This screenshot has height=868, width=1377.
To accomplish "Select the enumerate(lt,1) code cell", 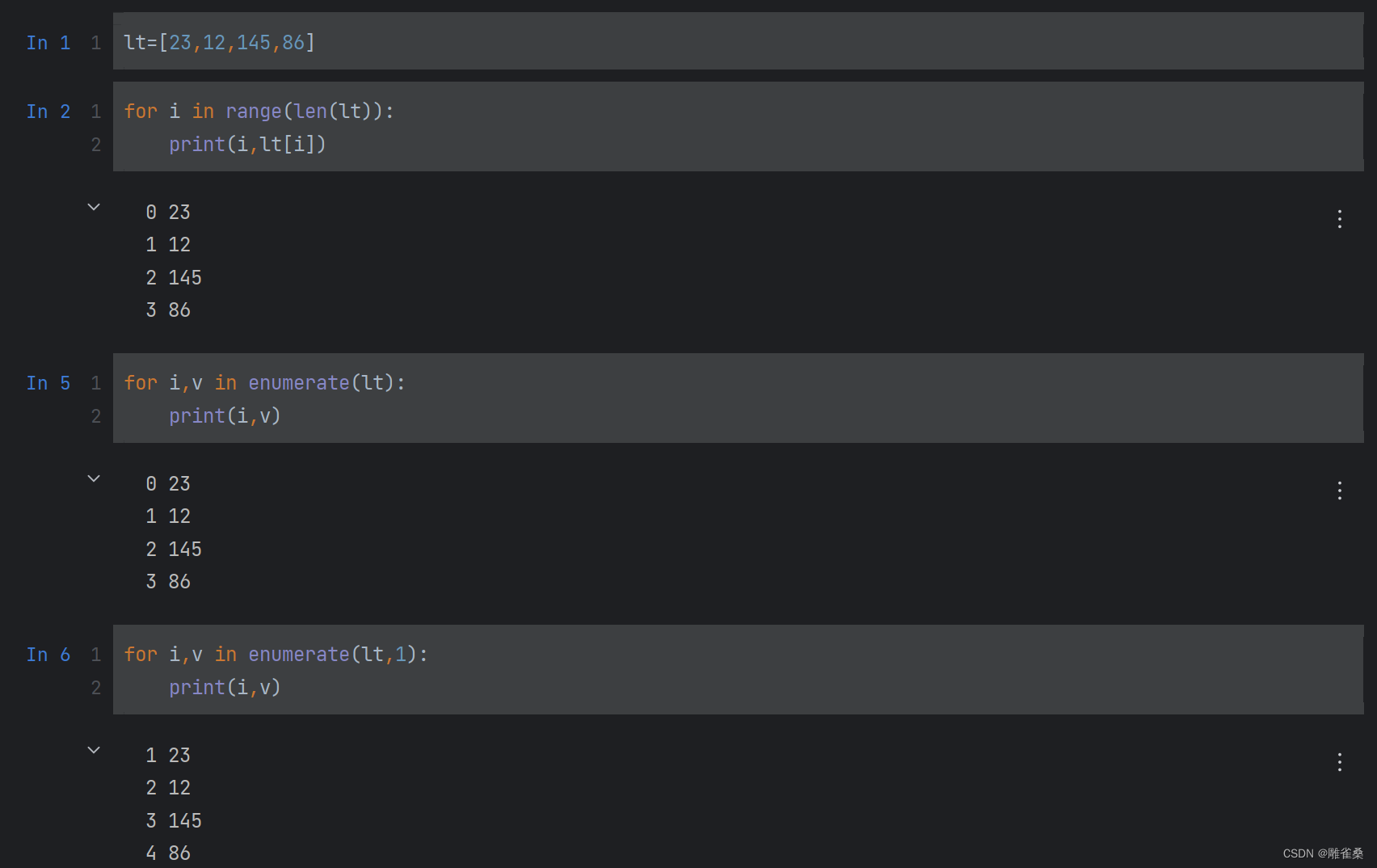I will point(275,654).
